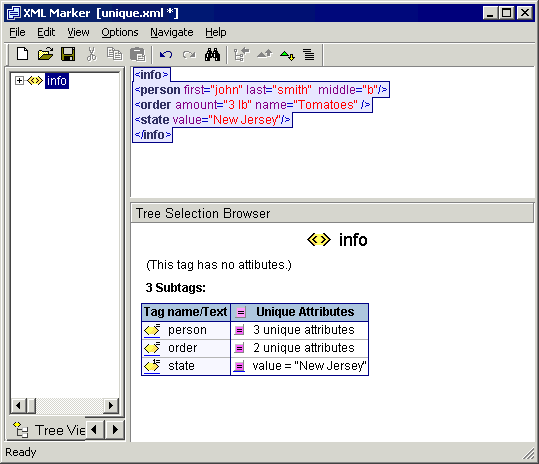Open Find with the binoculars icon

point(212,54)
